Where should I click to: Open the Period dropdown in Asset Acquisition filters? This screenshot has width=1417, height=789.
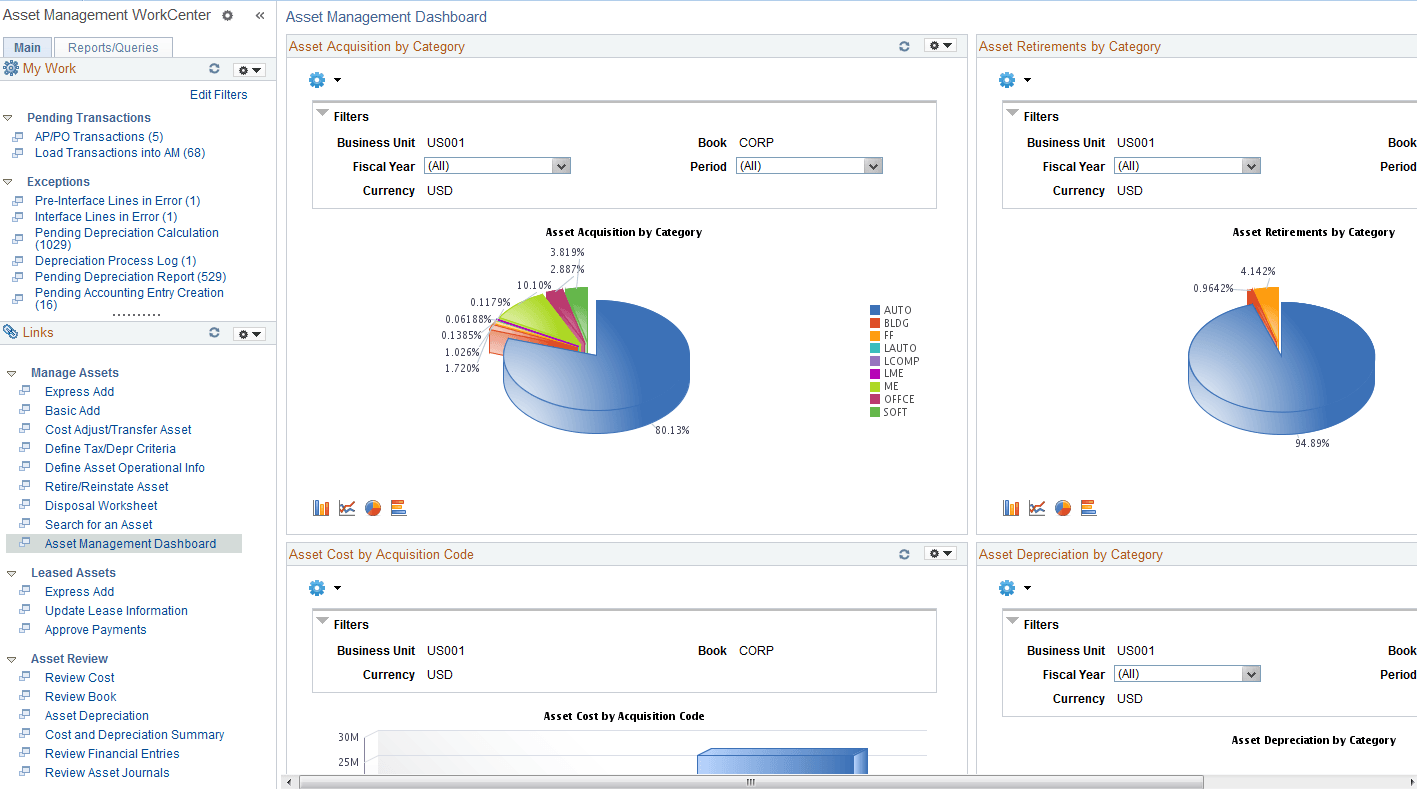point(869,166)
